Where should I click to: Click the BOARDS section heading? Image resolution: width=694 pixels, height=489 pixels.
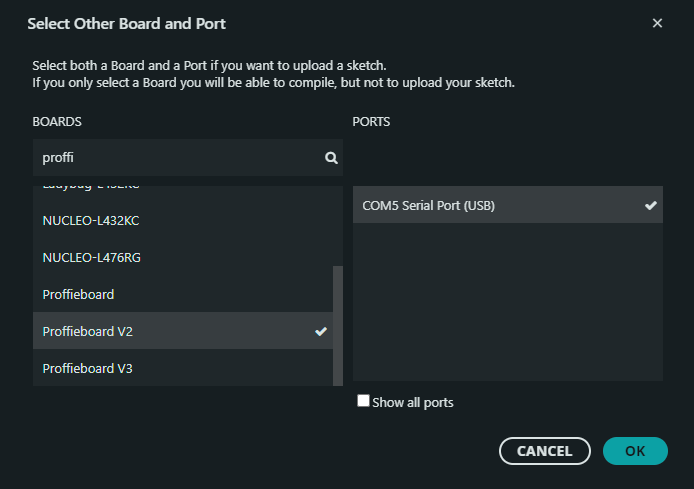pyautogui.click(x=57, y=121)
